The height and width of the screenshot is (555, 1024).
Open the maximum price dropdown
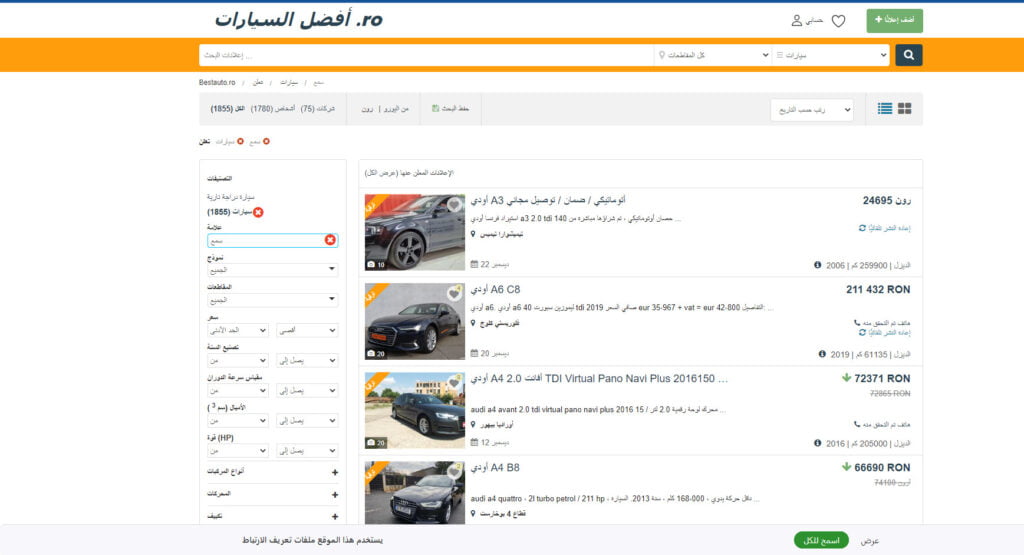click(307, 330)
